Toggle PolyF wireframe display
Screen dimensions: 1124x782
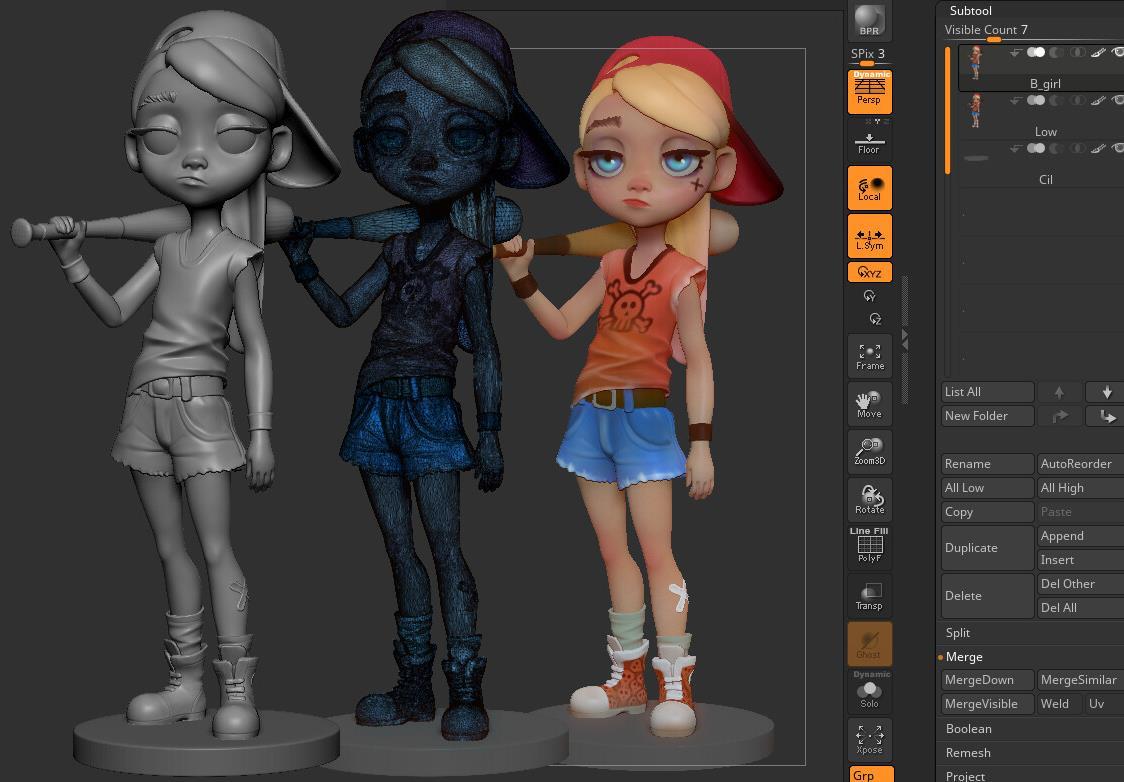tap(869, 545)
